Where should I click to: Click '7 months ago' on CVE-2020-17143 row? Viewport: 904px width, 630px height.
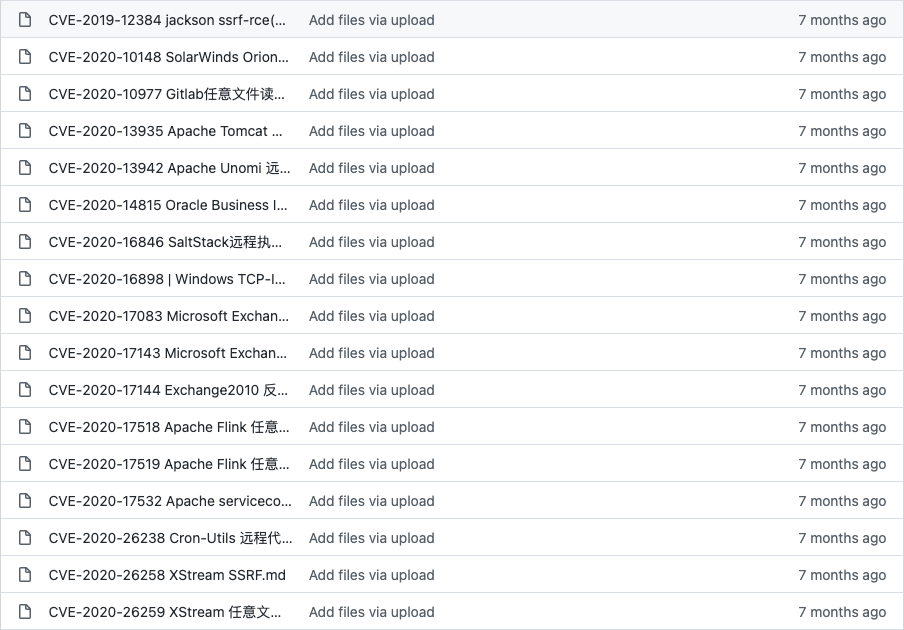click(x=842, y=353)
